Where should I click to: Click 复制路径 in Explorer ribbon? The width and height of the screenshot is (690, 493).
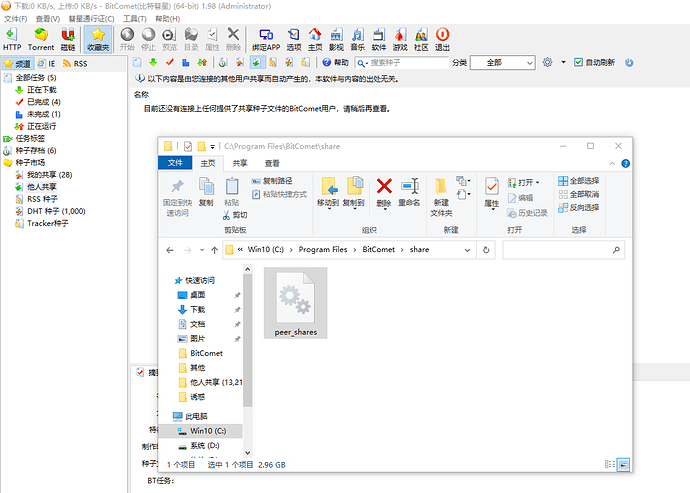(272, 181)
